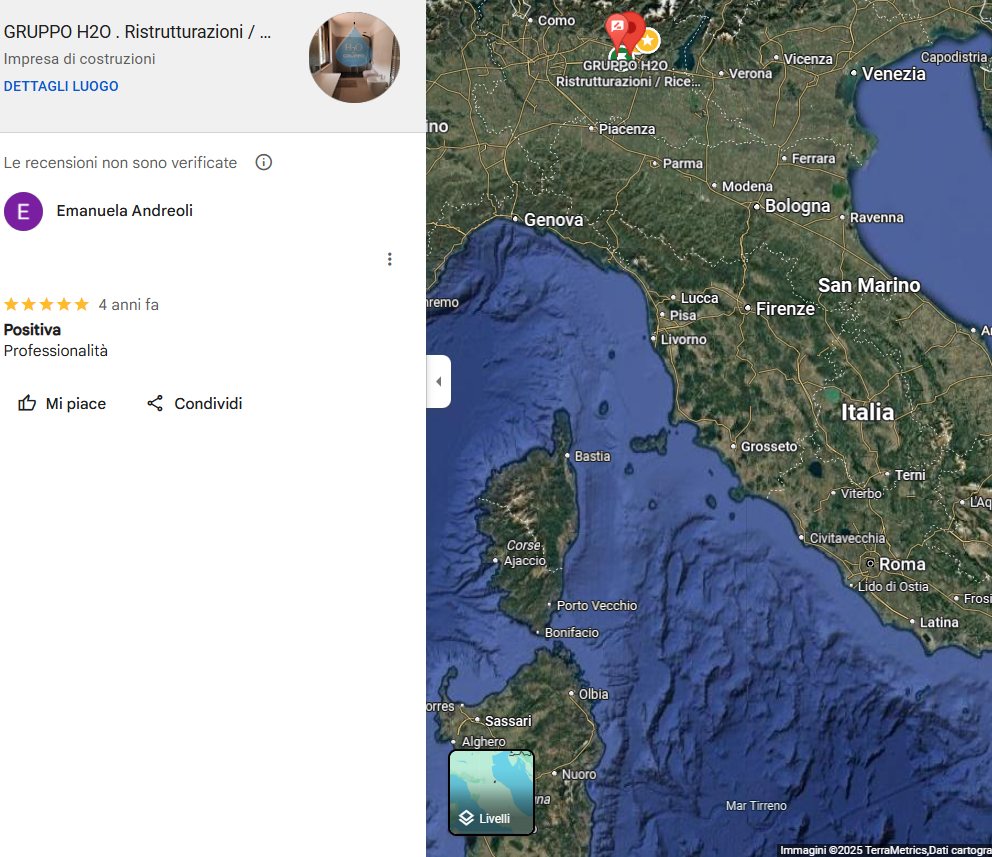Viewport: 992px width, 857px height.
Task: Select the Grosseto city label
Action: pyautogui.click(x=769, y=447)
